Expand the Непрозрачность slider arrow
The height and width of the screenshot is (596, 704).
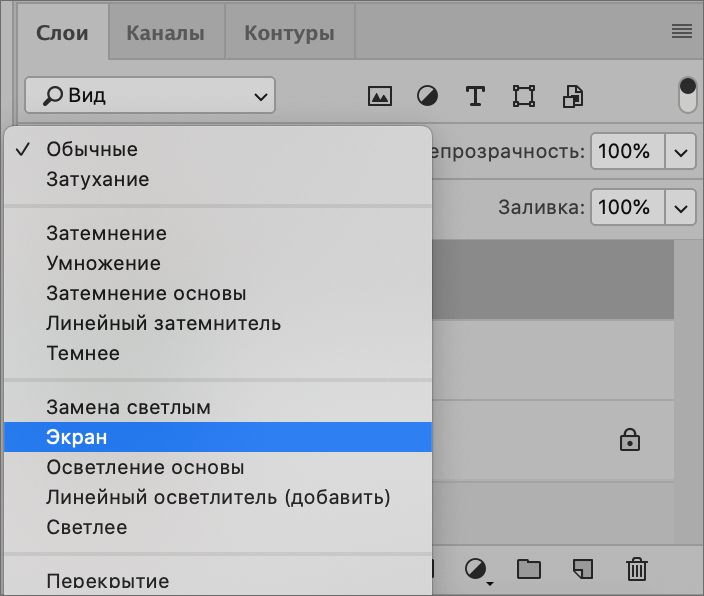click(681, 151)
